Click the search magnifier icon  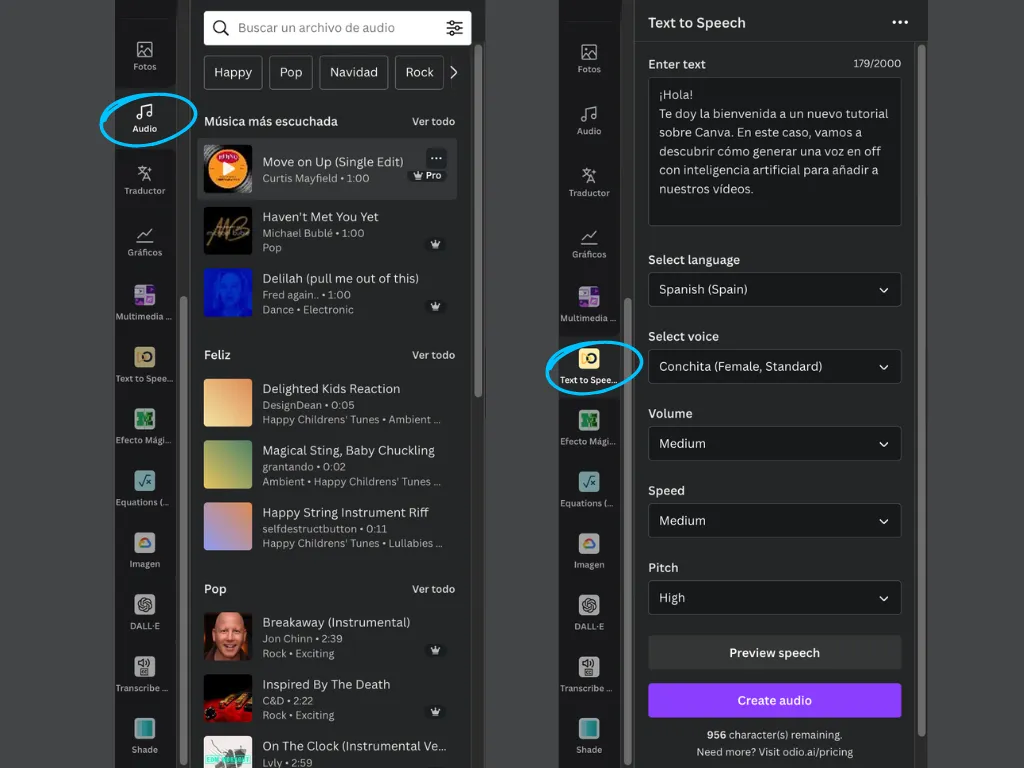tap(221, 28)
